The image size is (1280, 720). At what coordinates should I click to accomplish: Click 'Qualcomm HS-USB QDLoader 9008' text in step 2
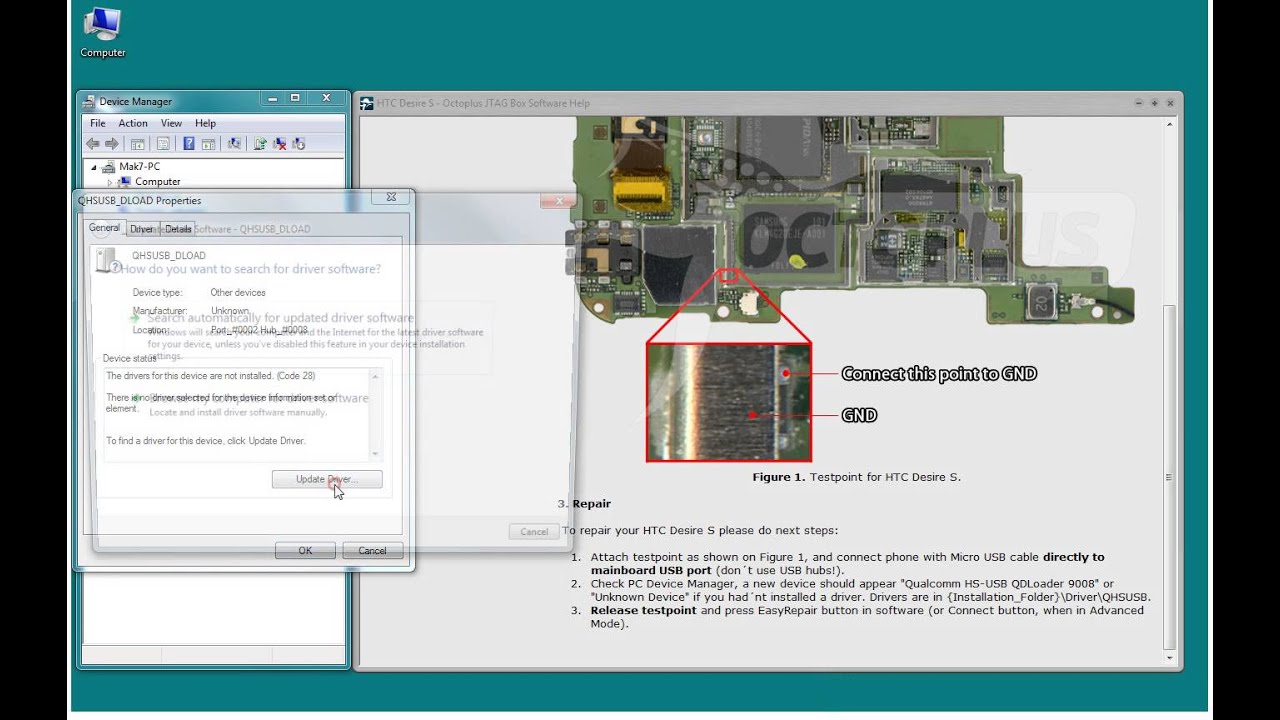pyautogui.click(x=1008, y=584)
